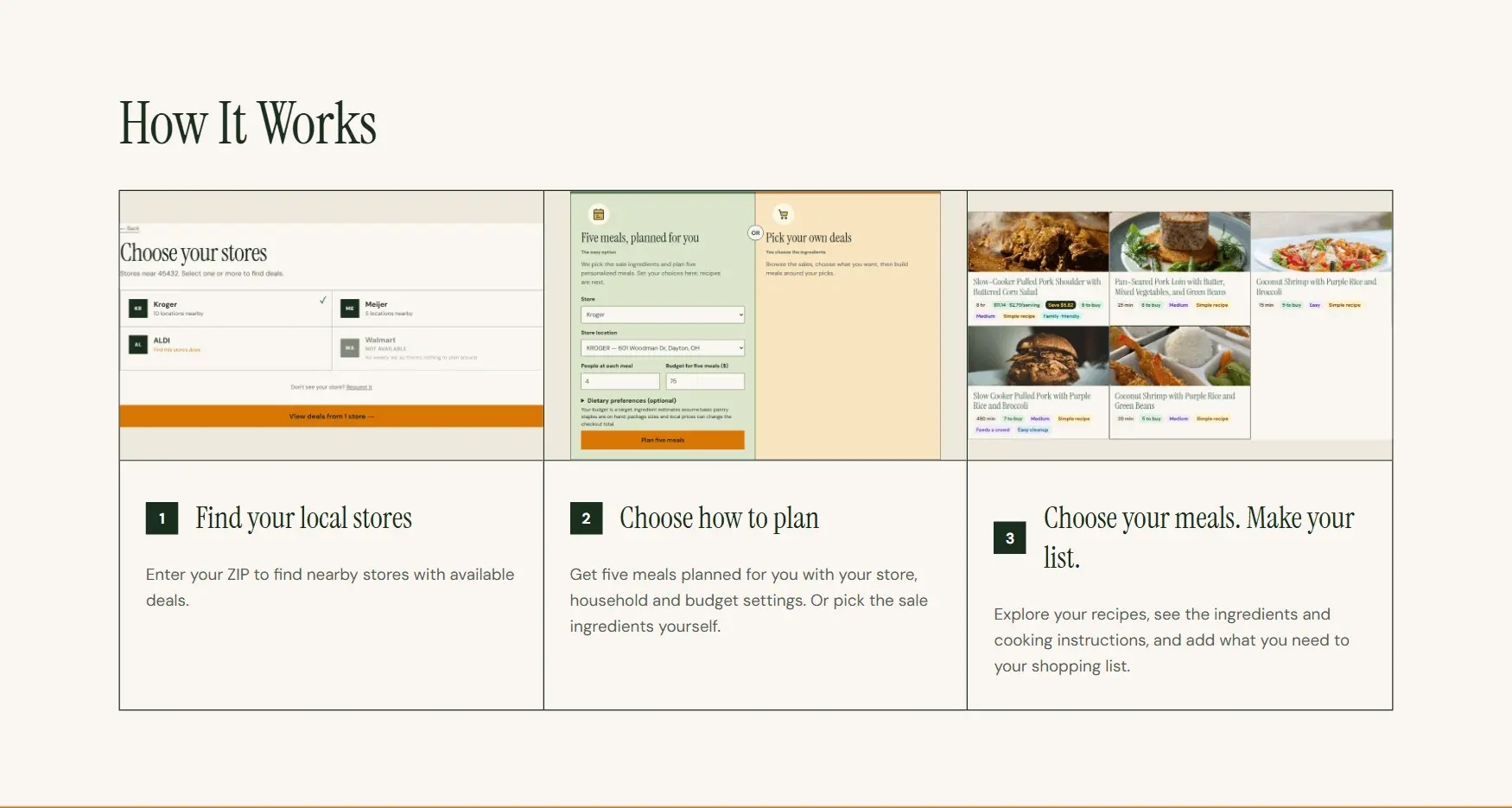Viewport: 1512px width, 808px height.
Task: Click the Budget for five meals field
Action: tap(705, 381)
